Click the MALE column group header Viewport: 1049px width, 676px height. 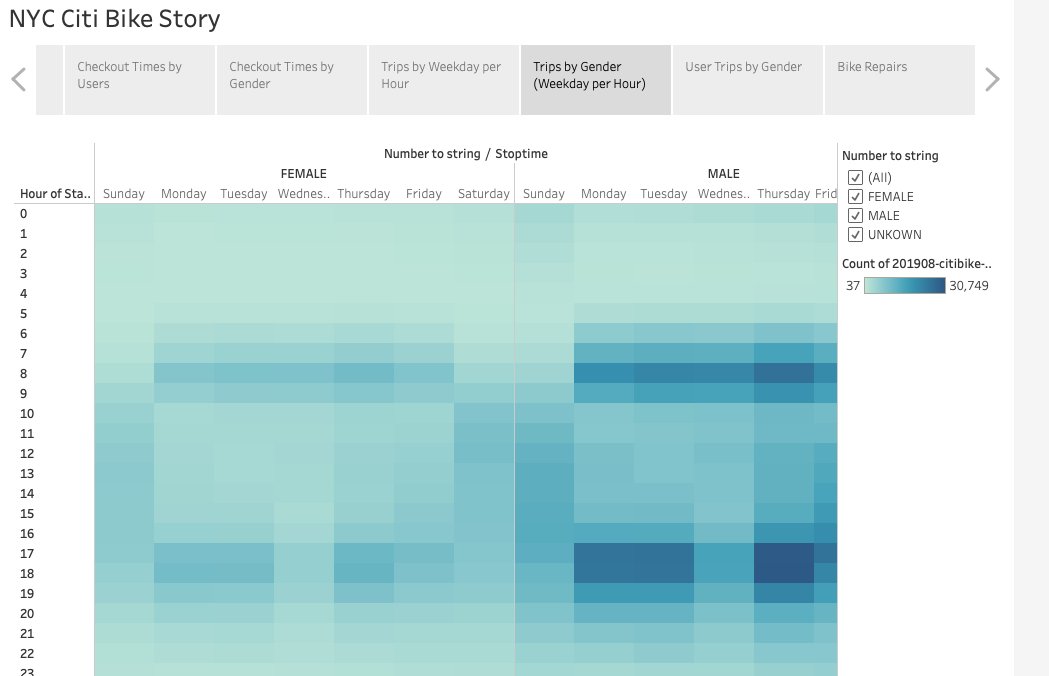coord(724,174)
